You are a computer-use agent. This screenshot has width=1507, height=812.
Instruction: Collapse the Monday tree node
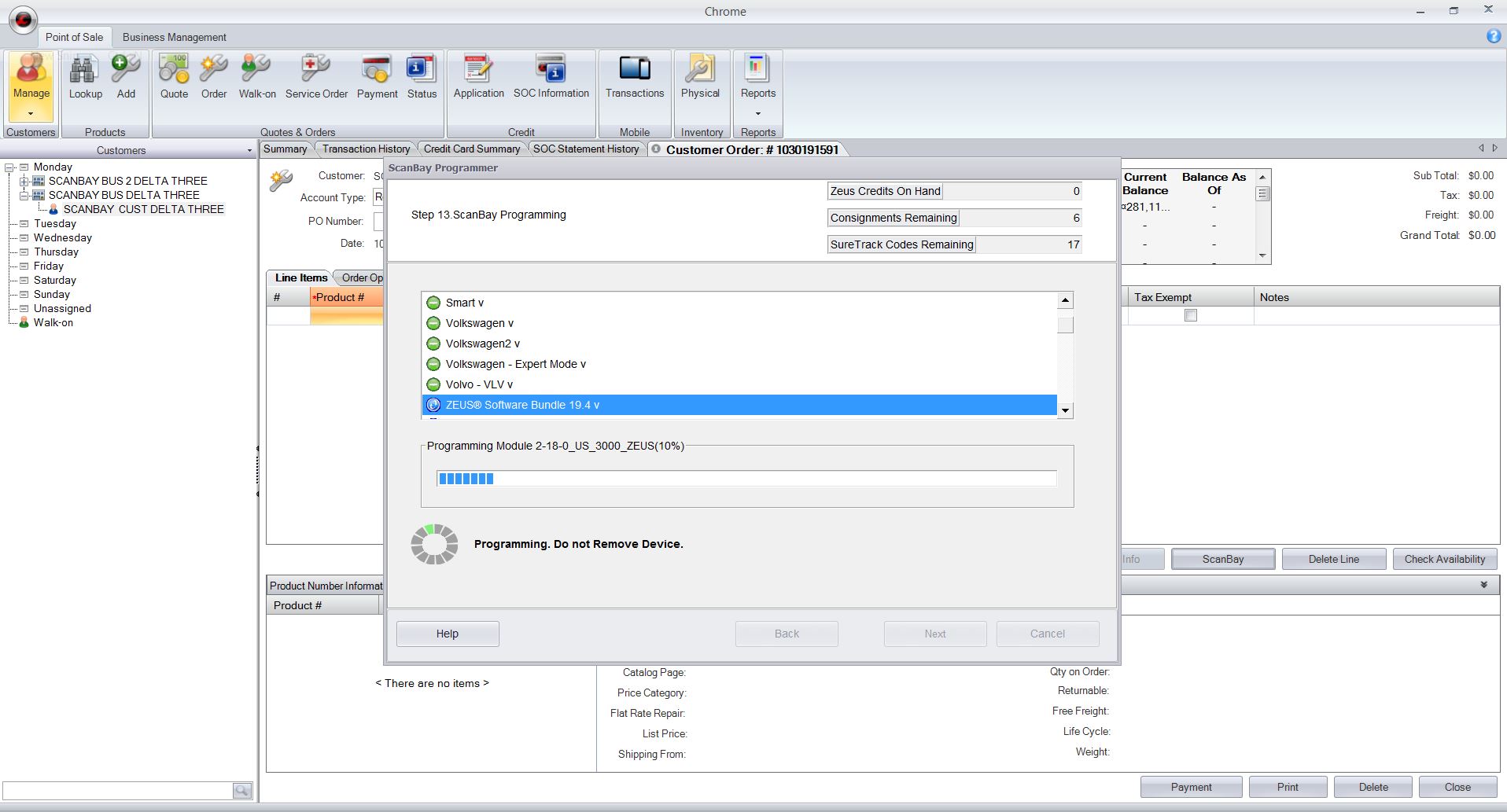[x=9, y=167]
